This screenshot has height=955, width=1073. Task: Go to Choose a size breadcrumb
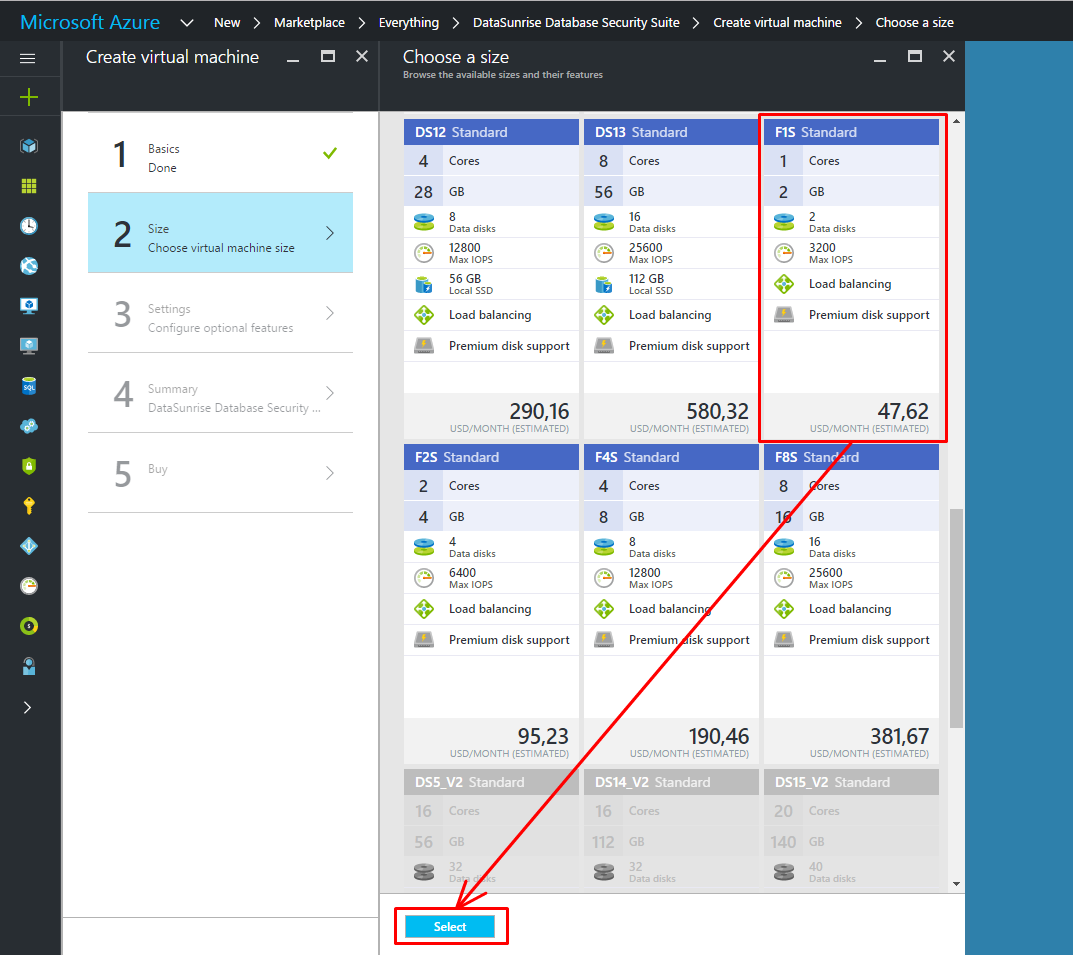click(914, 23)
